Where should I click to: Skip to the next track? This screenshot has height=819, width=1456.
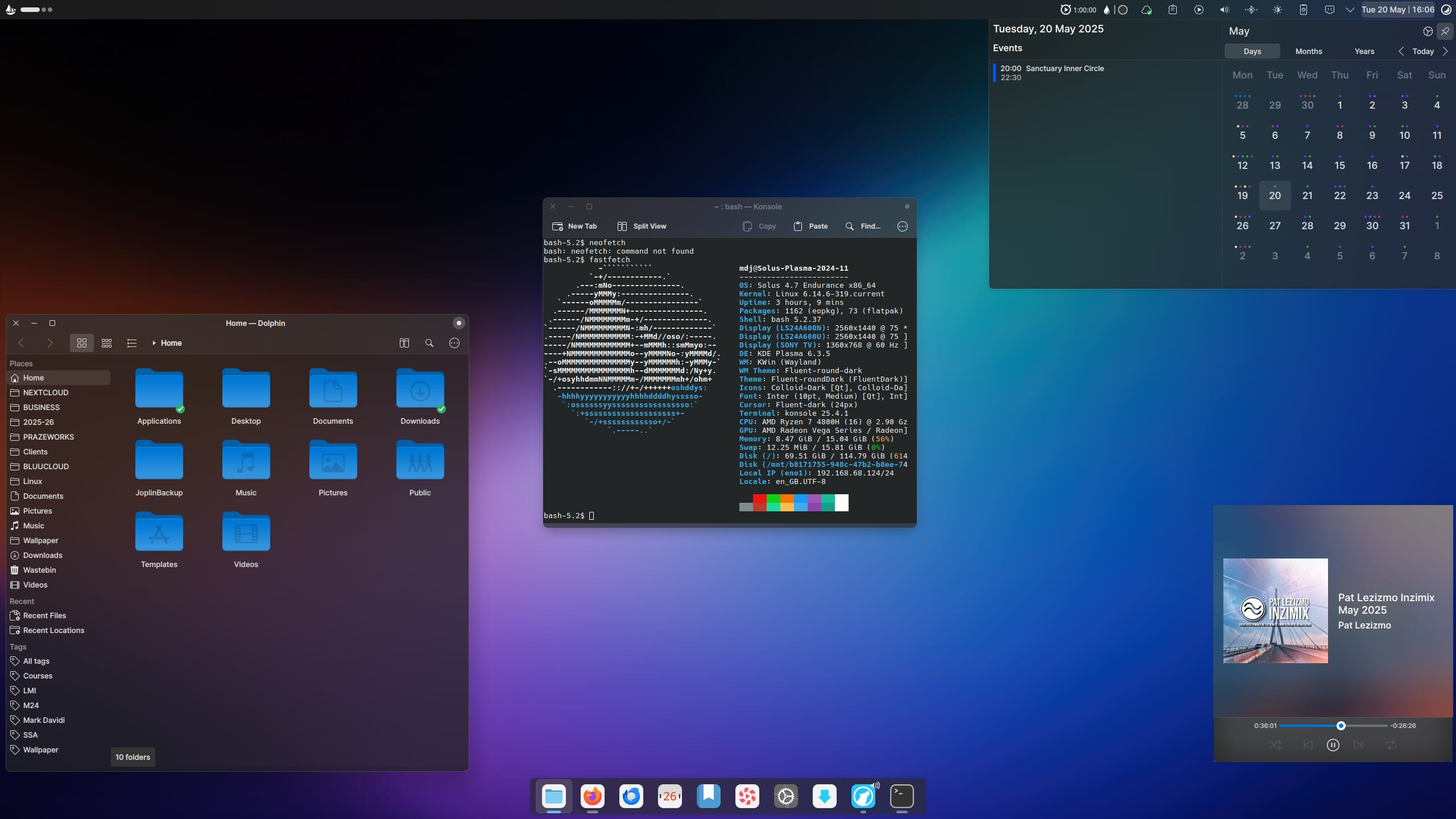click(1358, 745)
